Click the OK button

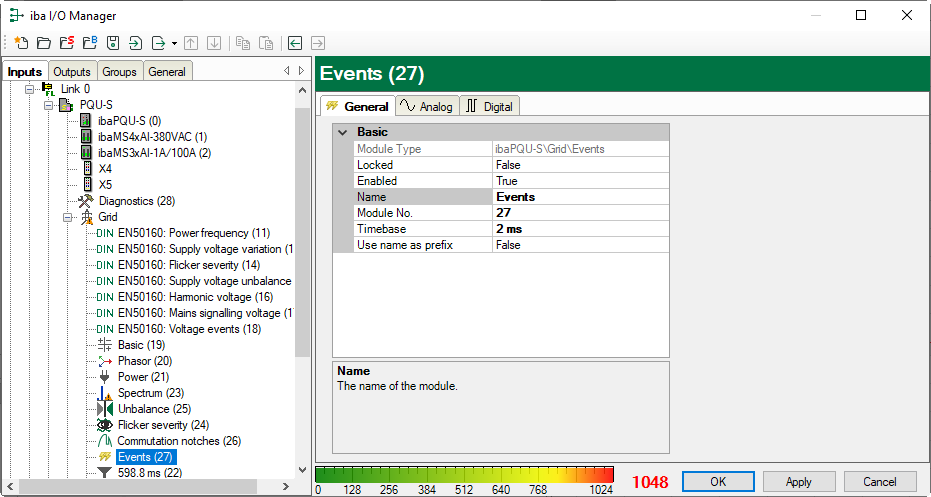718,482
